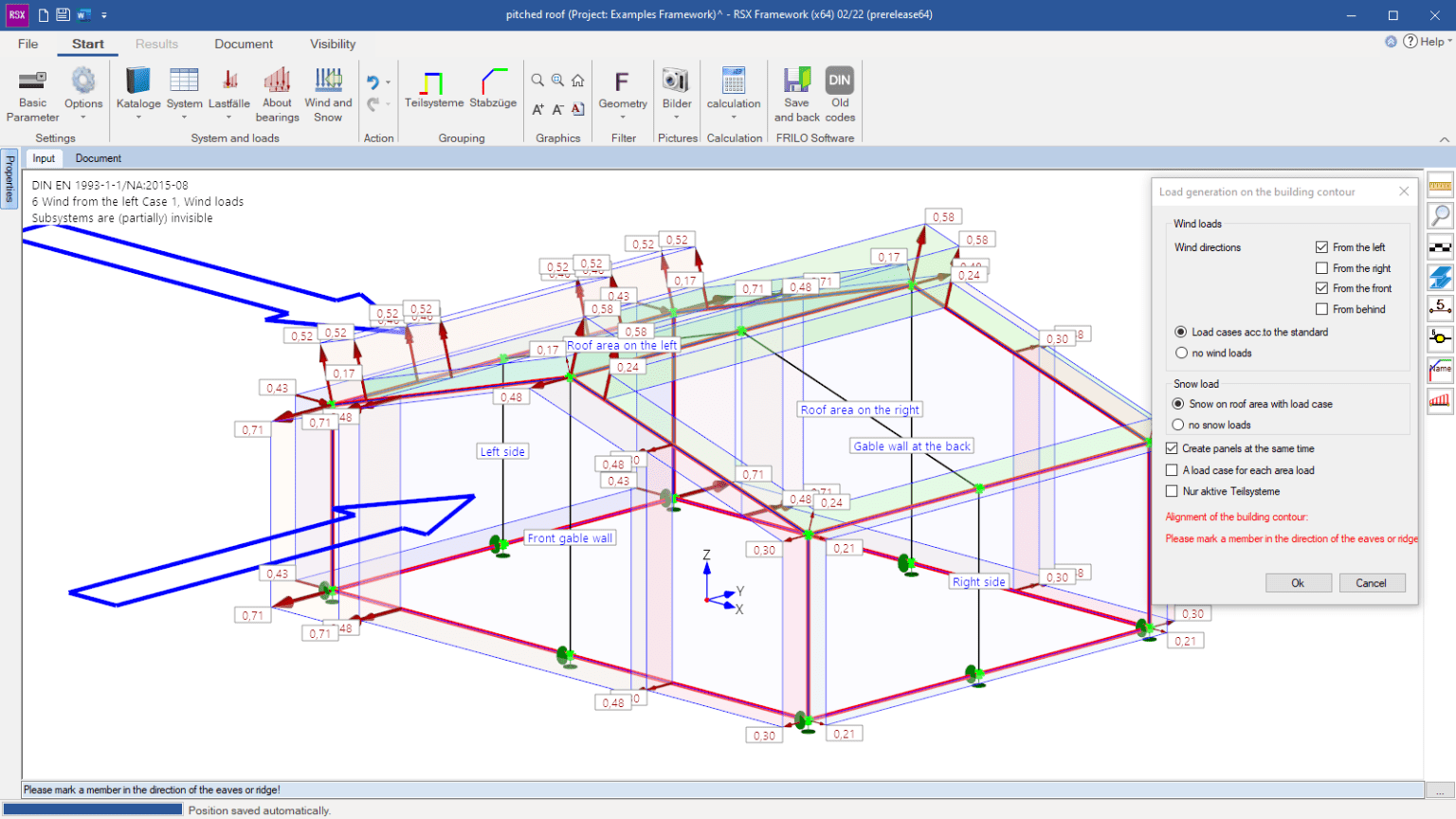Open the Document view tab
The height and width of the screenshot is (819, 1456).
tap(99, 158)
